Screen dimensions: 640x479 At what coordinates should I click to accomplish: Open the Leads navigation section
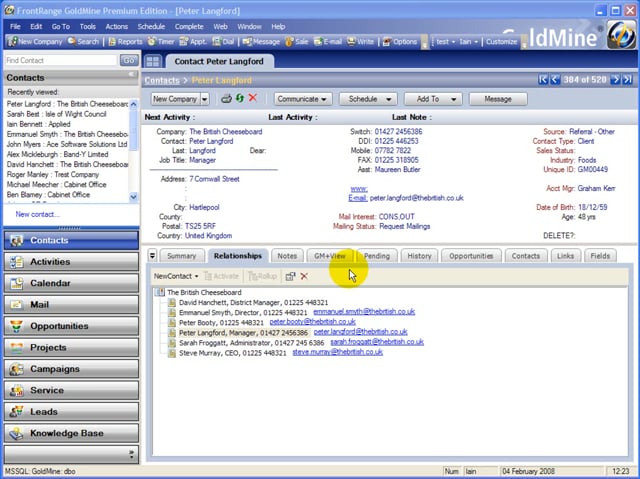[71, 412]
